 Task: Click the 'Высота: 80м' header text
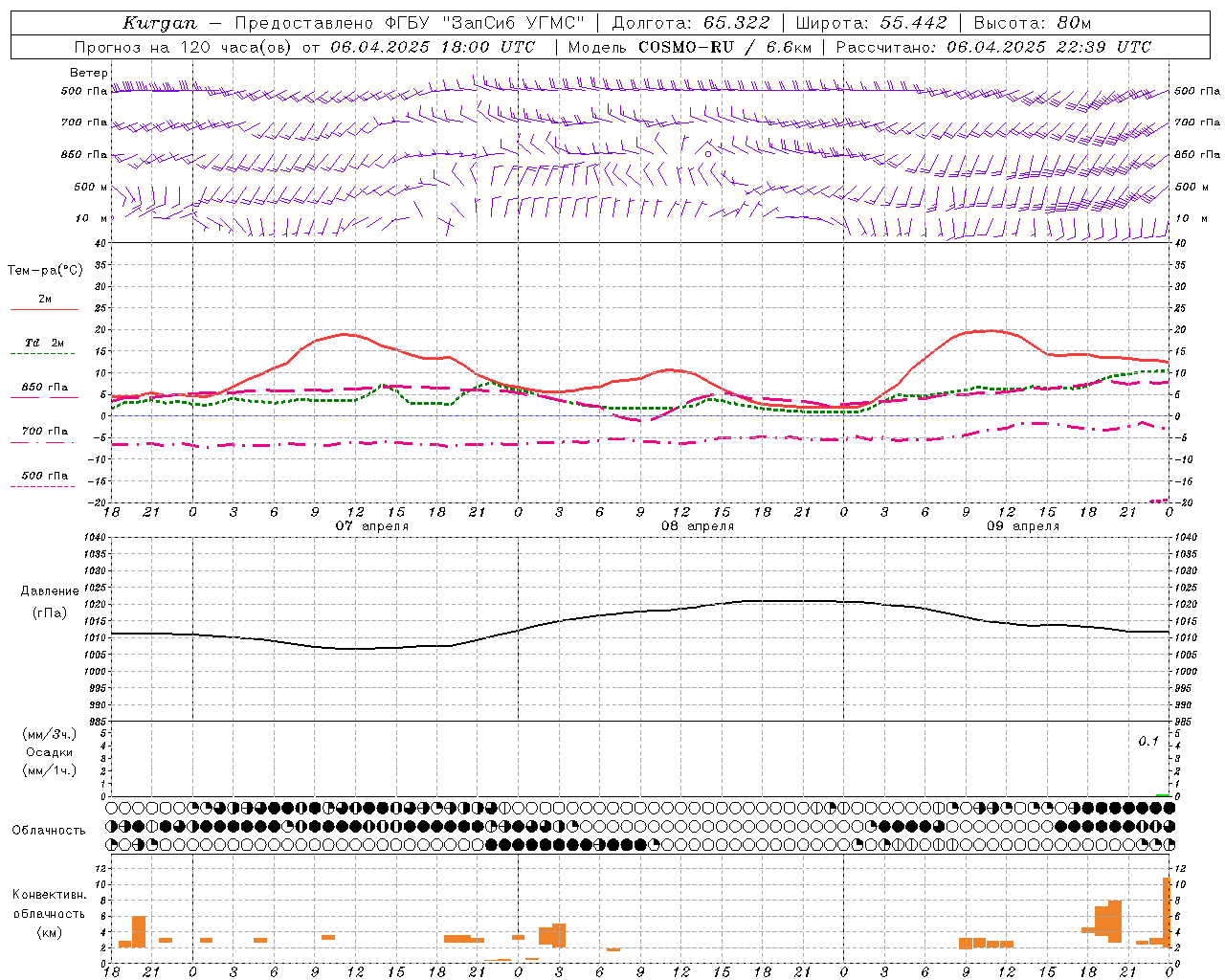click(1033, 23)
